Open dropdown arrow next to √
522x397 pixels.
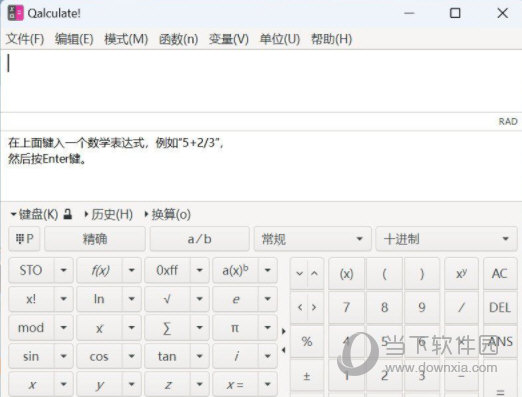200,299
